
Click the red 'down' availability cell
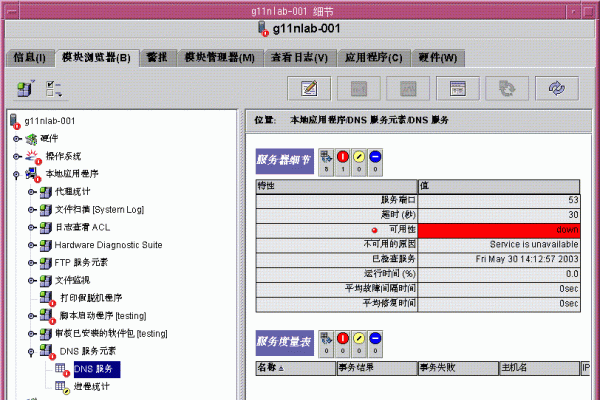[499, 230]
